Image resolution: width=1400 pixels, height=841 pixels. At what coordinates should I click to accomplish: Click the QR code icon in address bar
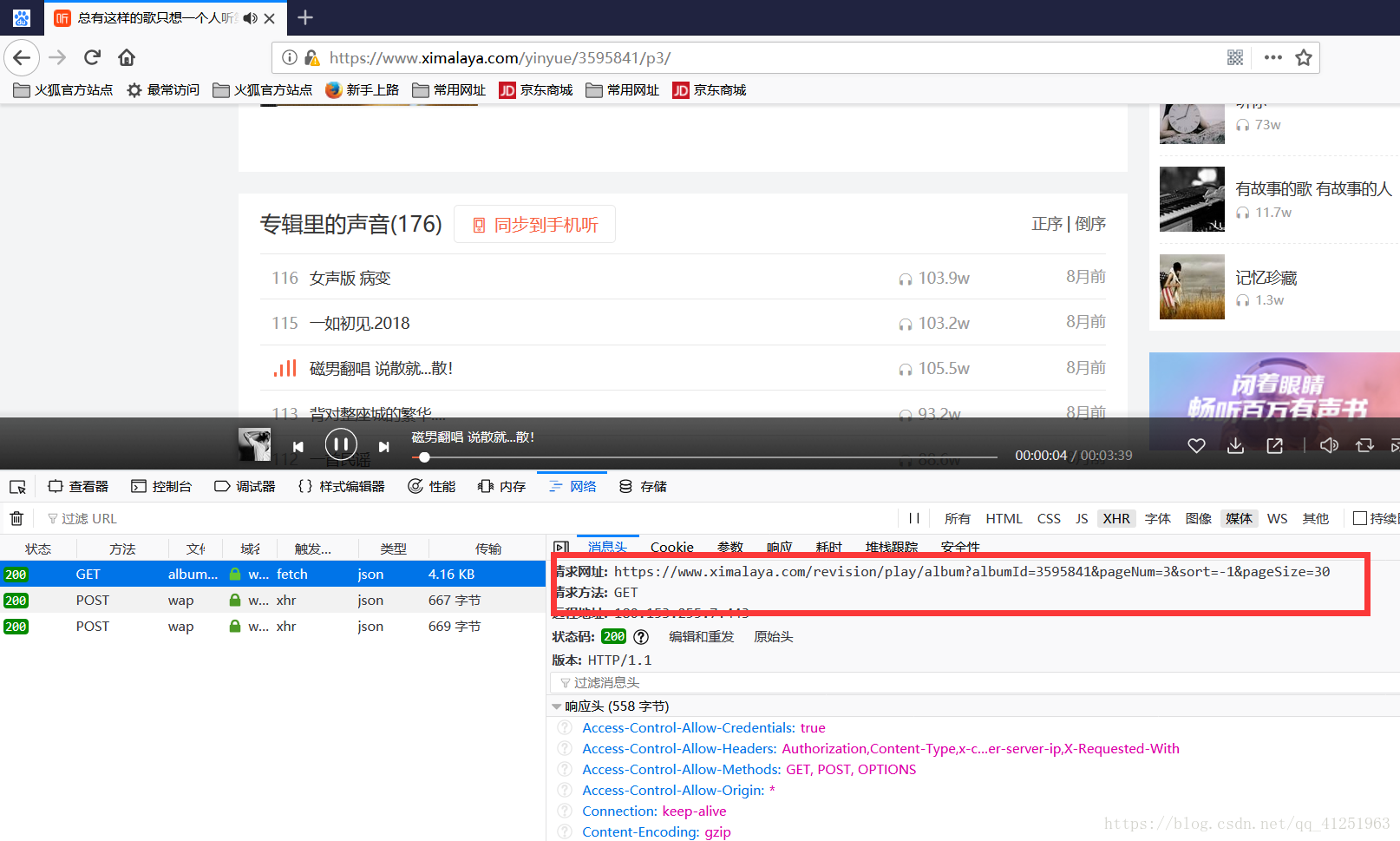1235,57
